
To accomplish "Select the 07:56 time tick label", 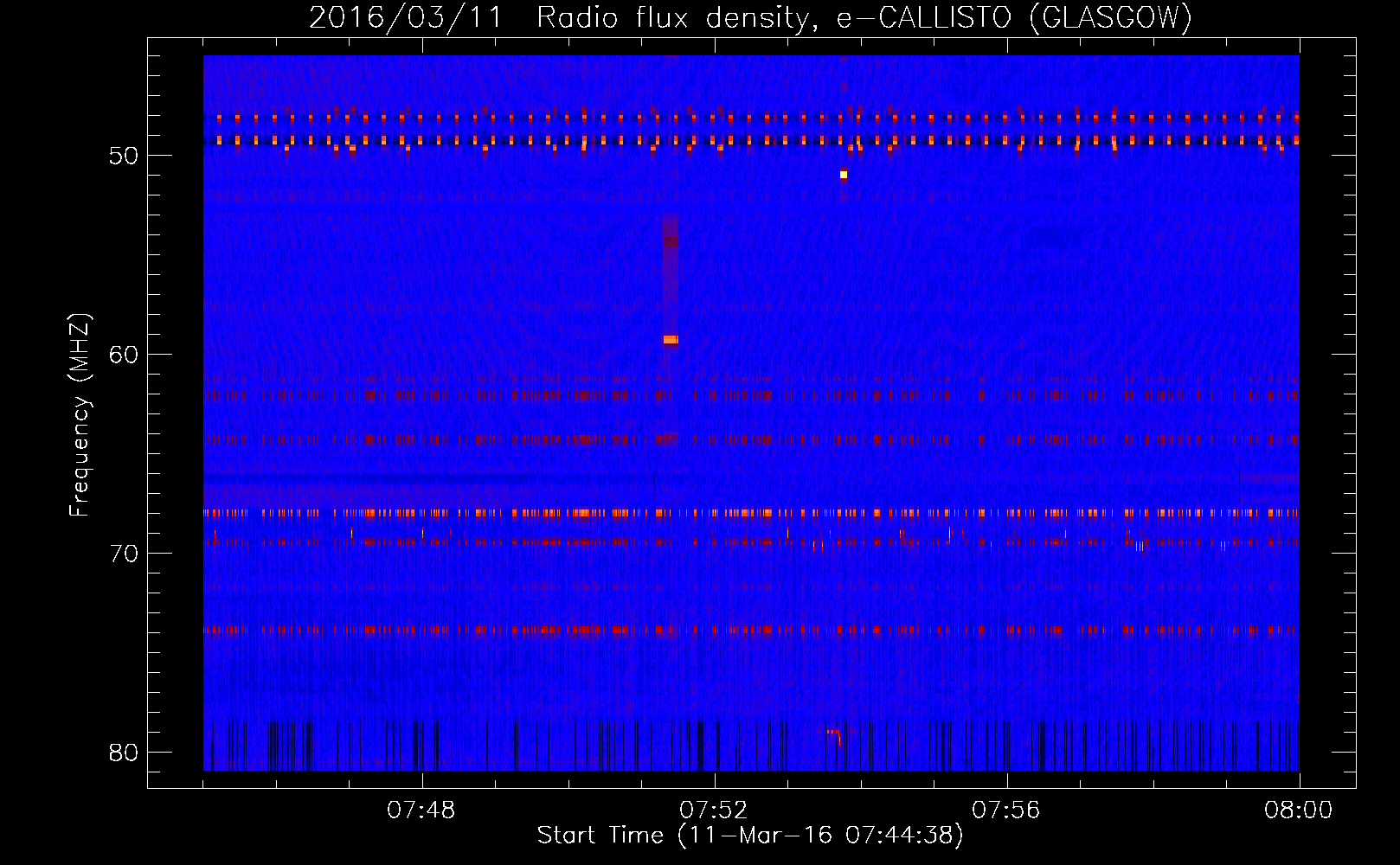I will pos(1006,811).
